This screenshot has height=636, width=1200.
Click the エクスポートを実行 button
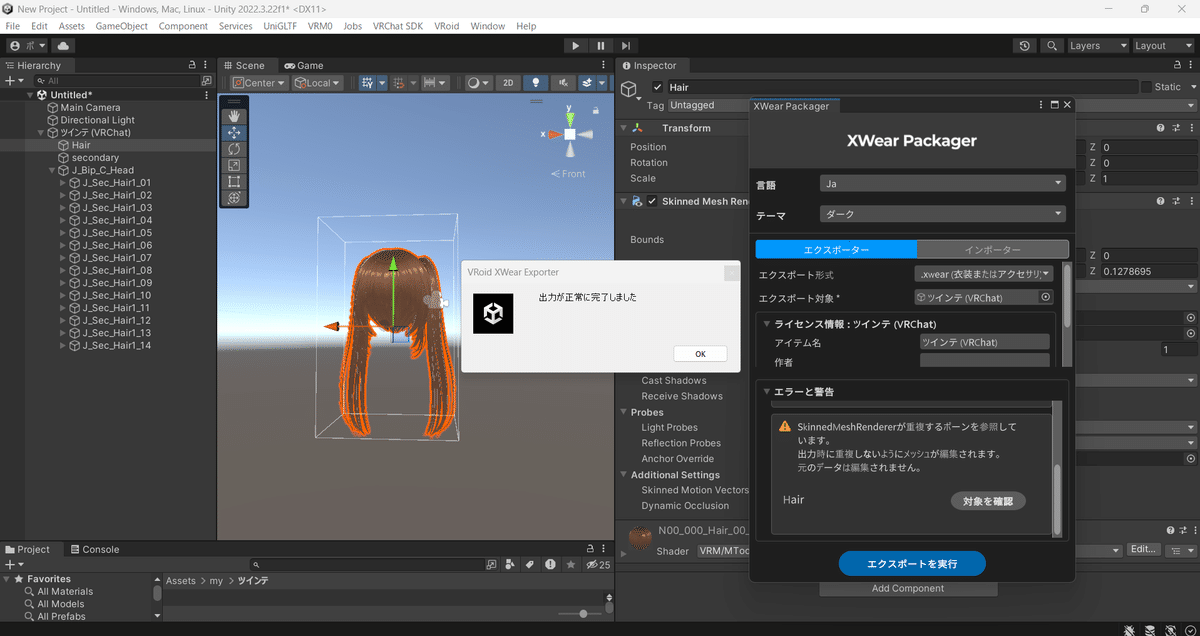912,564
